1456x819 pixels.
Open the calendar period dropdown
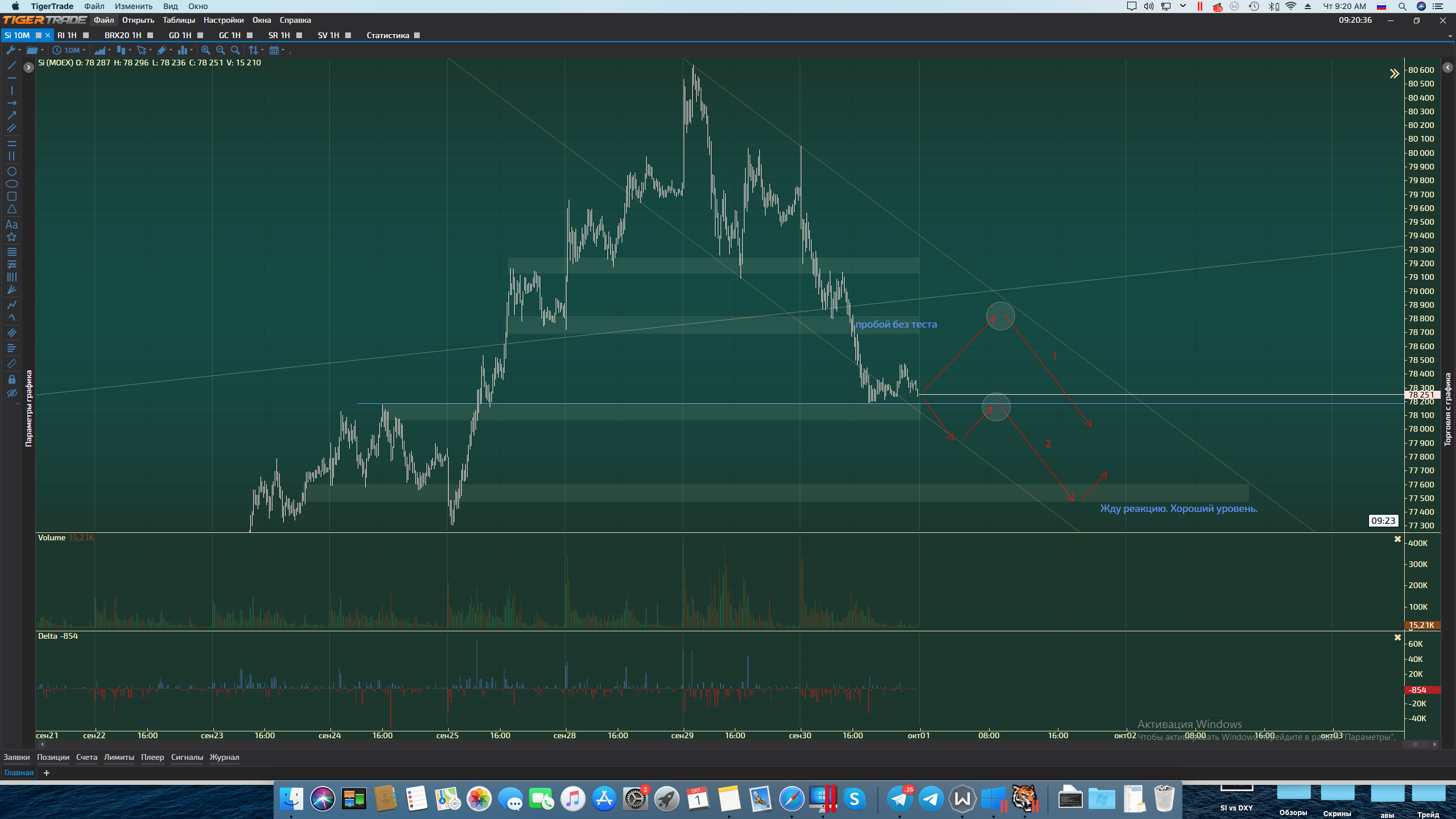pos(276,50)
